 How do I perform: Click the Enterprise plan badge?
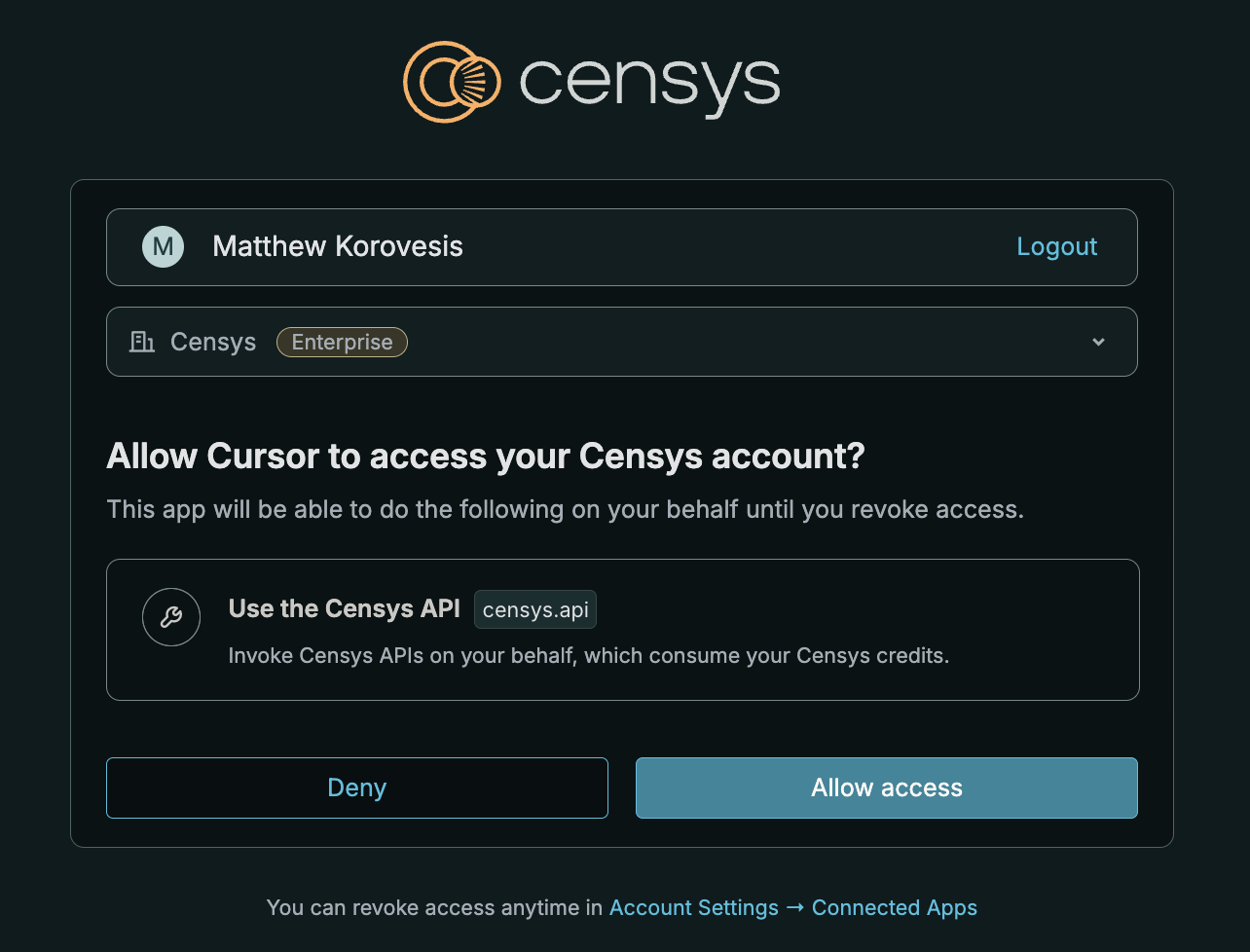[x=342, y=342]
